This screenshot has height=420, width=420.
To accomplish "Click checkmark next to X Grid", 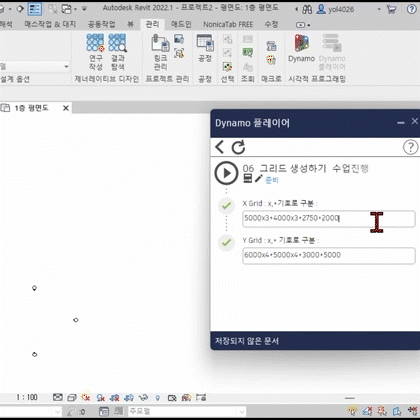I will [226, 206].
